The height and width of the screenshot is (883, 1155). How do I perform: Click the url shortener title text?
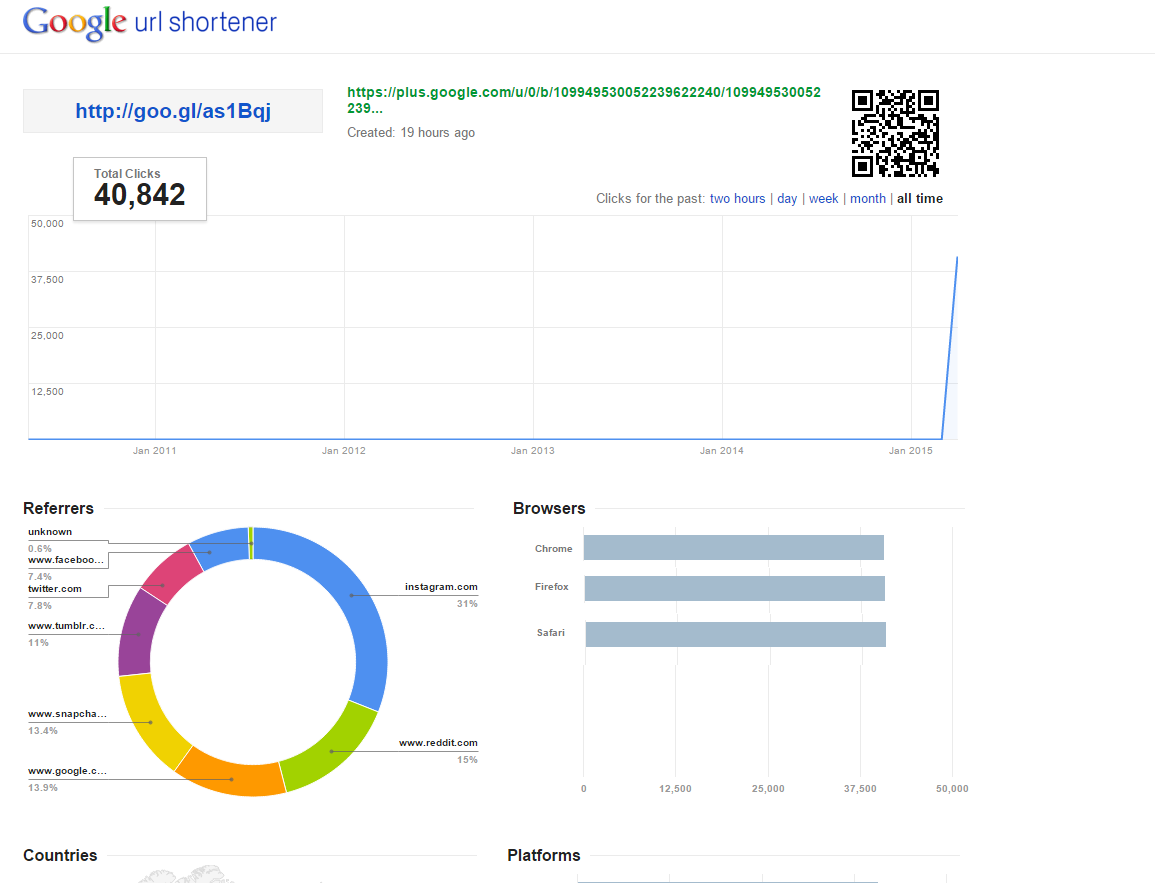tap(206, 22)
